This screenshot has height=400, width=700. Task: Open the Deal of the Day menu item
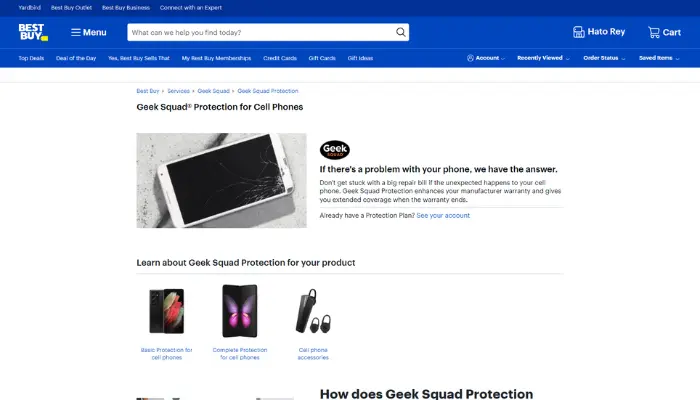(x=76, y=58)
